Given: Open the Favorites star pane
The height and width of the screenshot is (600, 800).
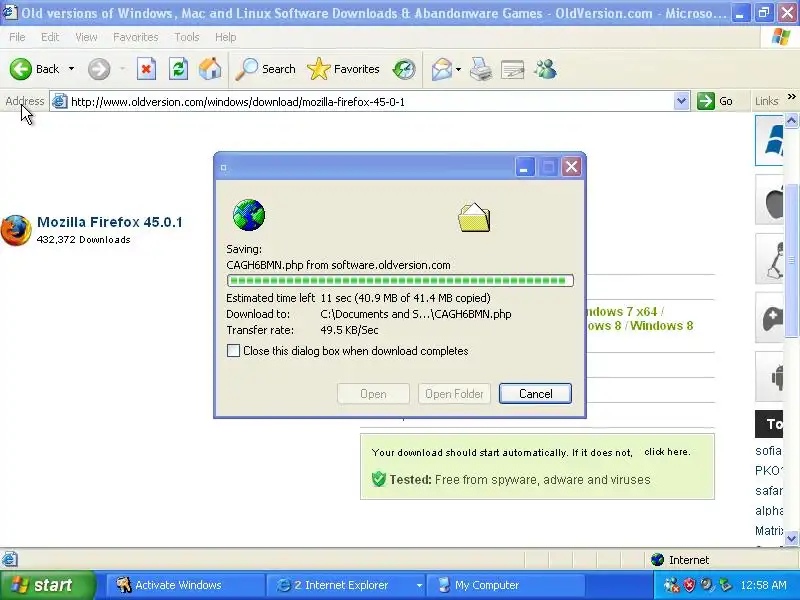Looking at the screenshot, I should point(343,69).
